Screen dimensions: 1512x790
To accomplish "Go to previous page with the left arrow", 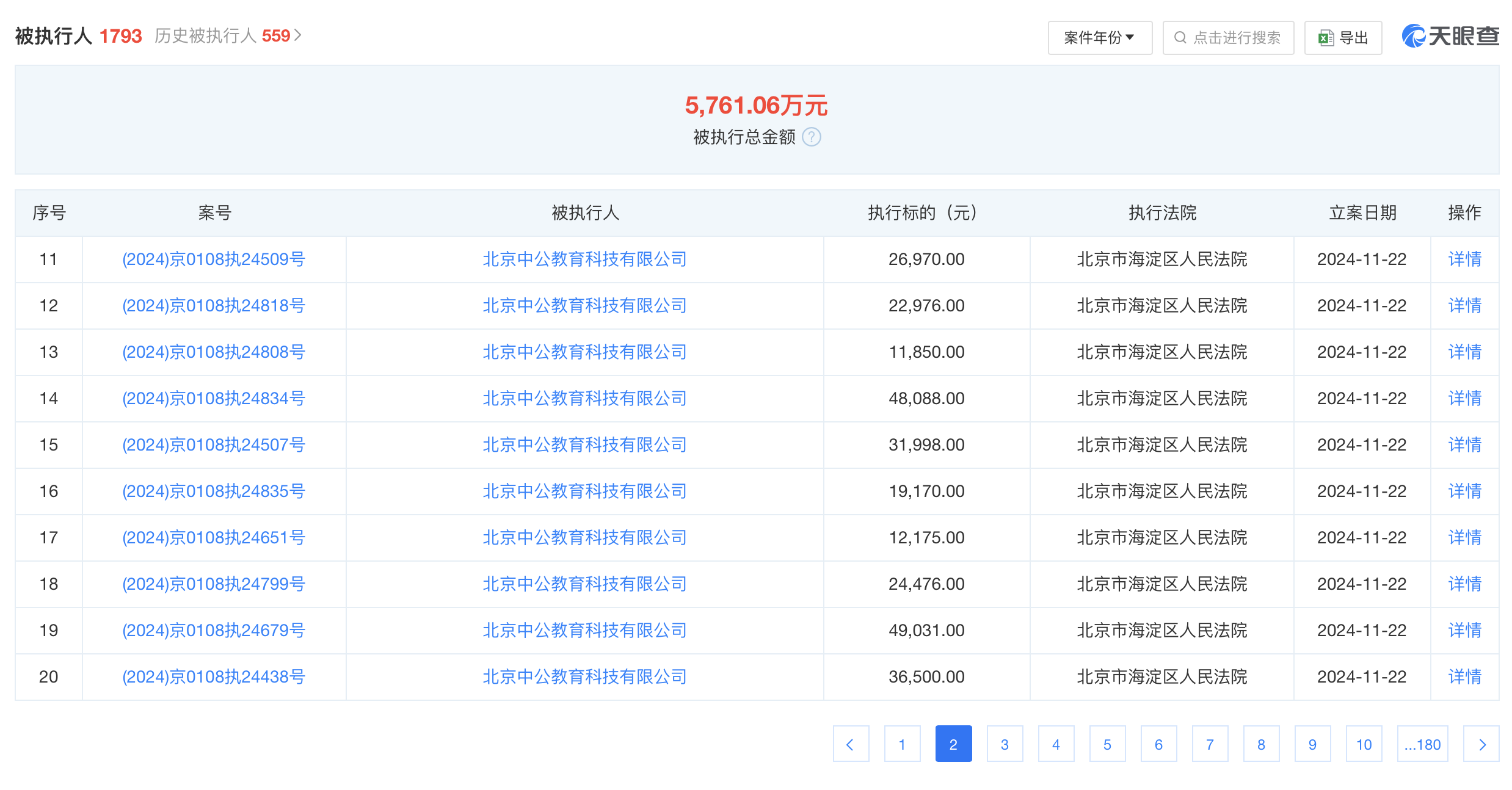I will 851,744.
